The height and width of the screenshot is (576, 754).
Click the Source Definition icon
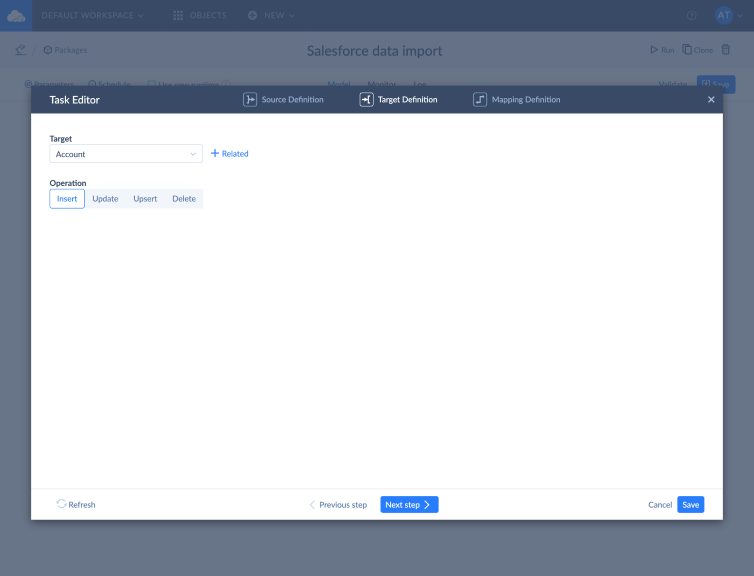tap(250, 100)
